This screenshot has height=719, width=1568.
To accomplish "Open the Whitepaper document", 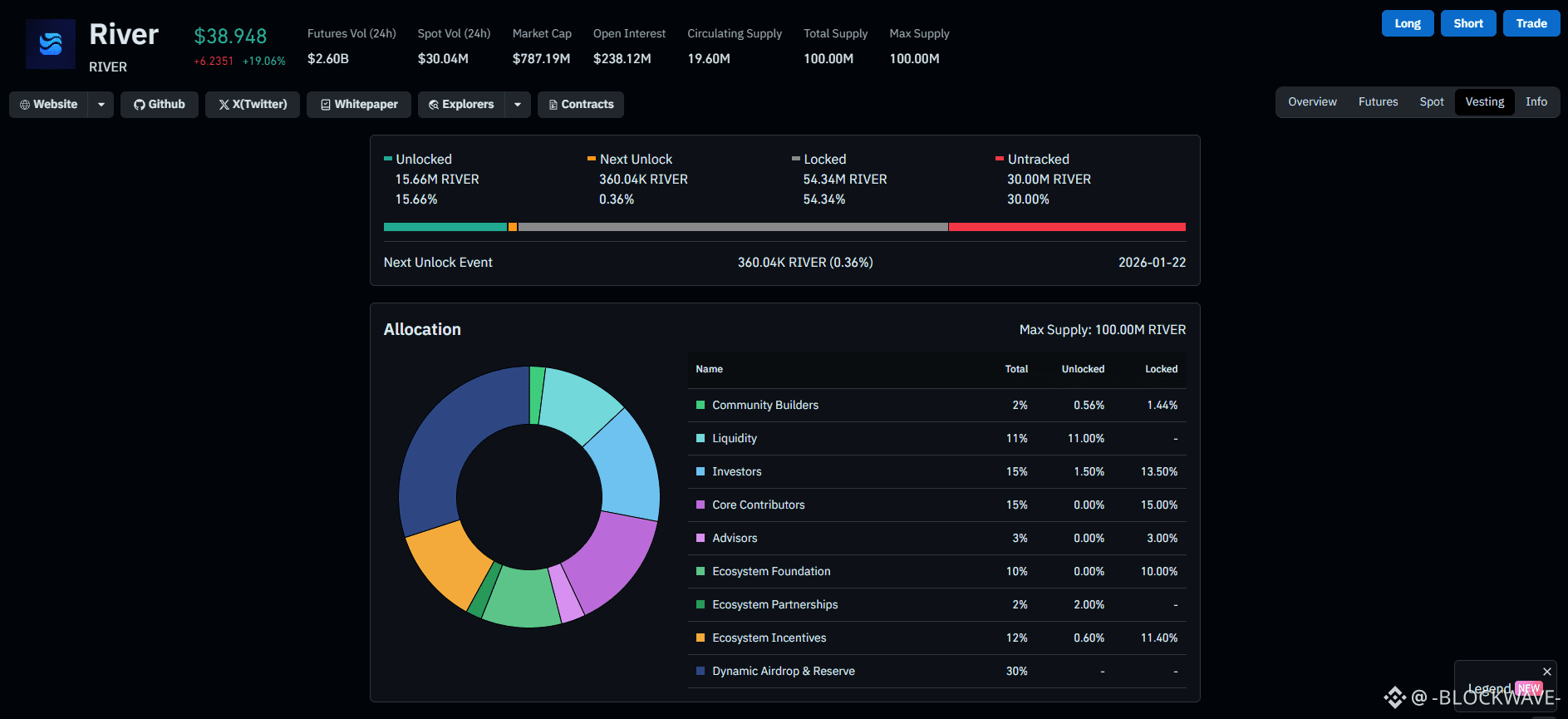I will [359, 105].
